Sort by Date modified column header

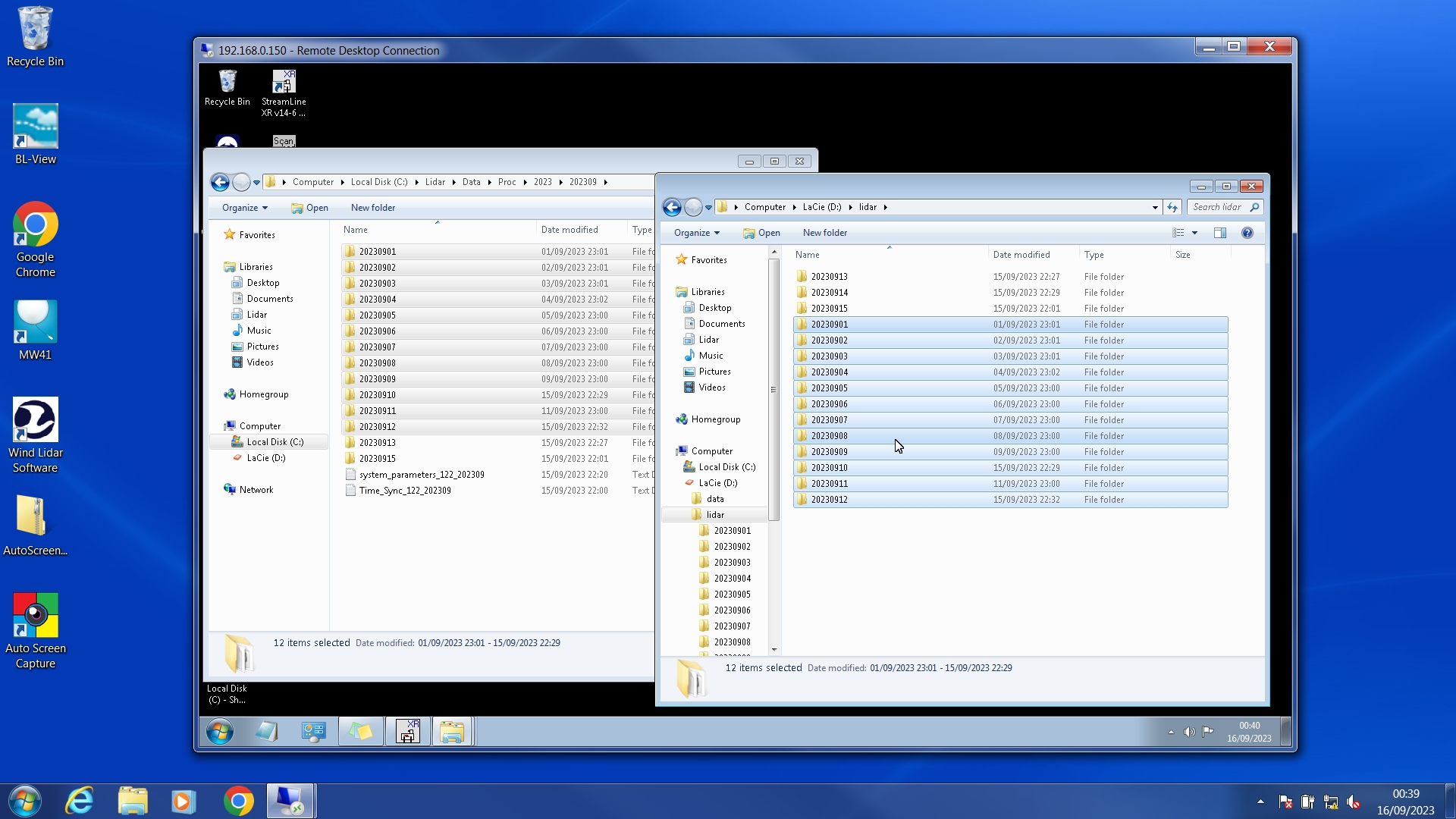point(1021,255)
